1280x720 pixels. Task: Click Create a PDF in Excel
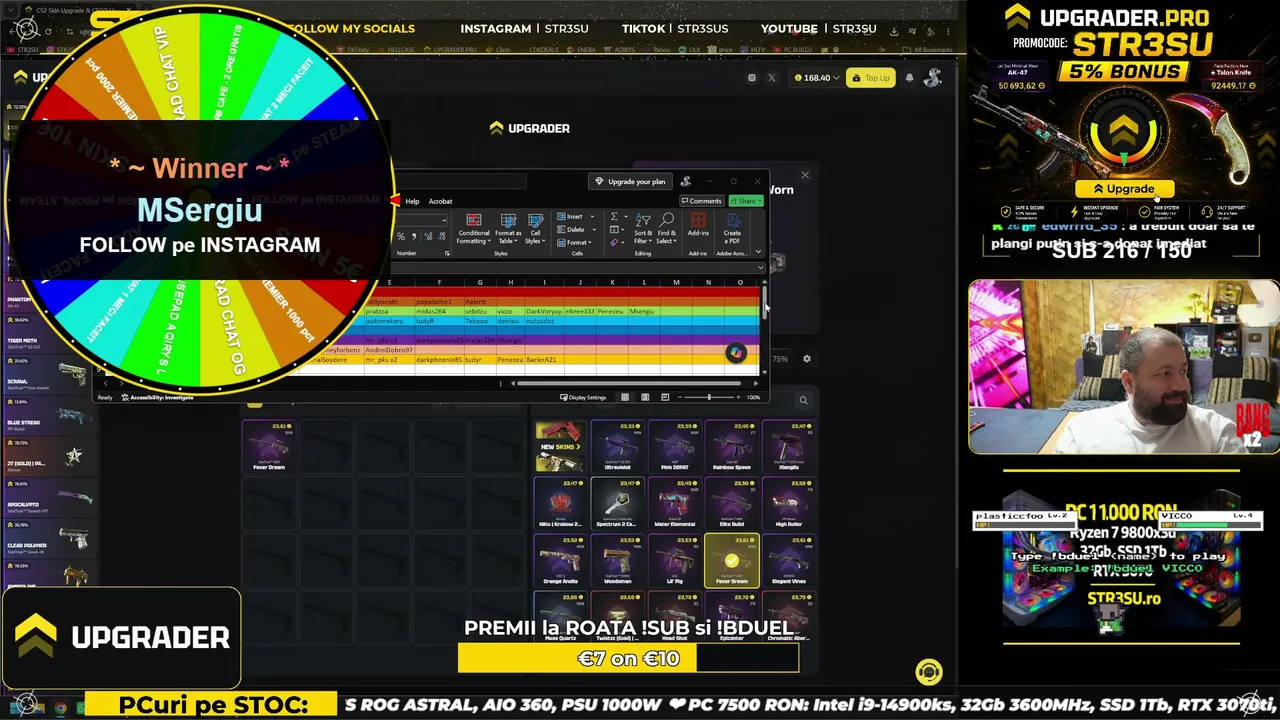(x=732, y=229)
